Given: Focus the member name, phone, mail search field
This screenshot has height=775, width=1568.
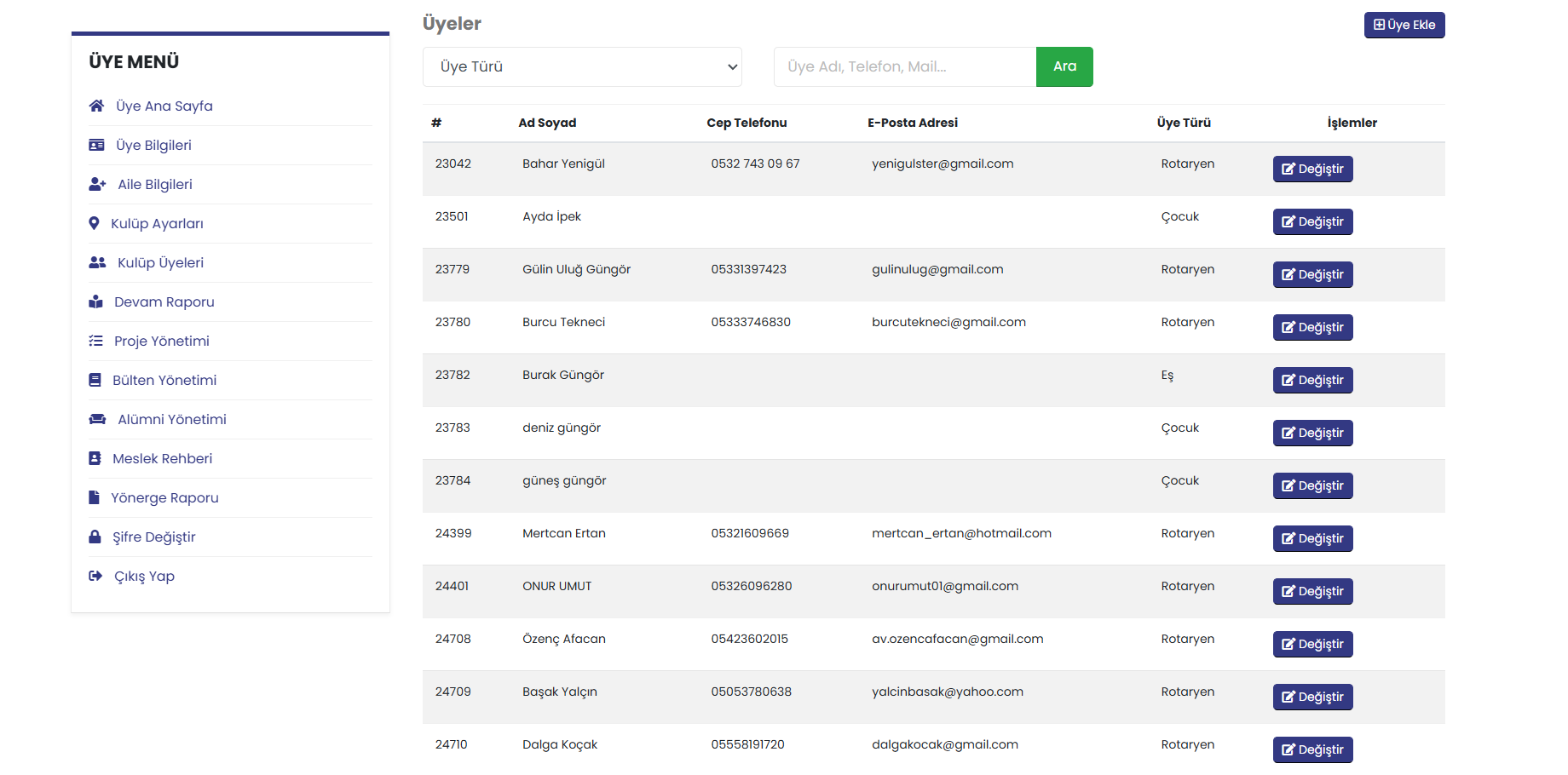Looking at the screenshot, I should click(x=904, y=66).
